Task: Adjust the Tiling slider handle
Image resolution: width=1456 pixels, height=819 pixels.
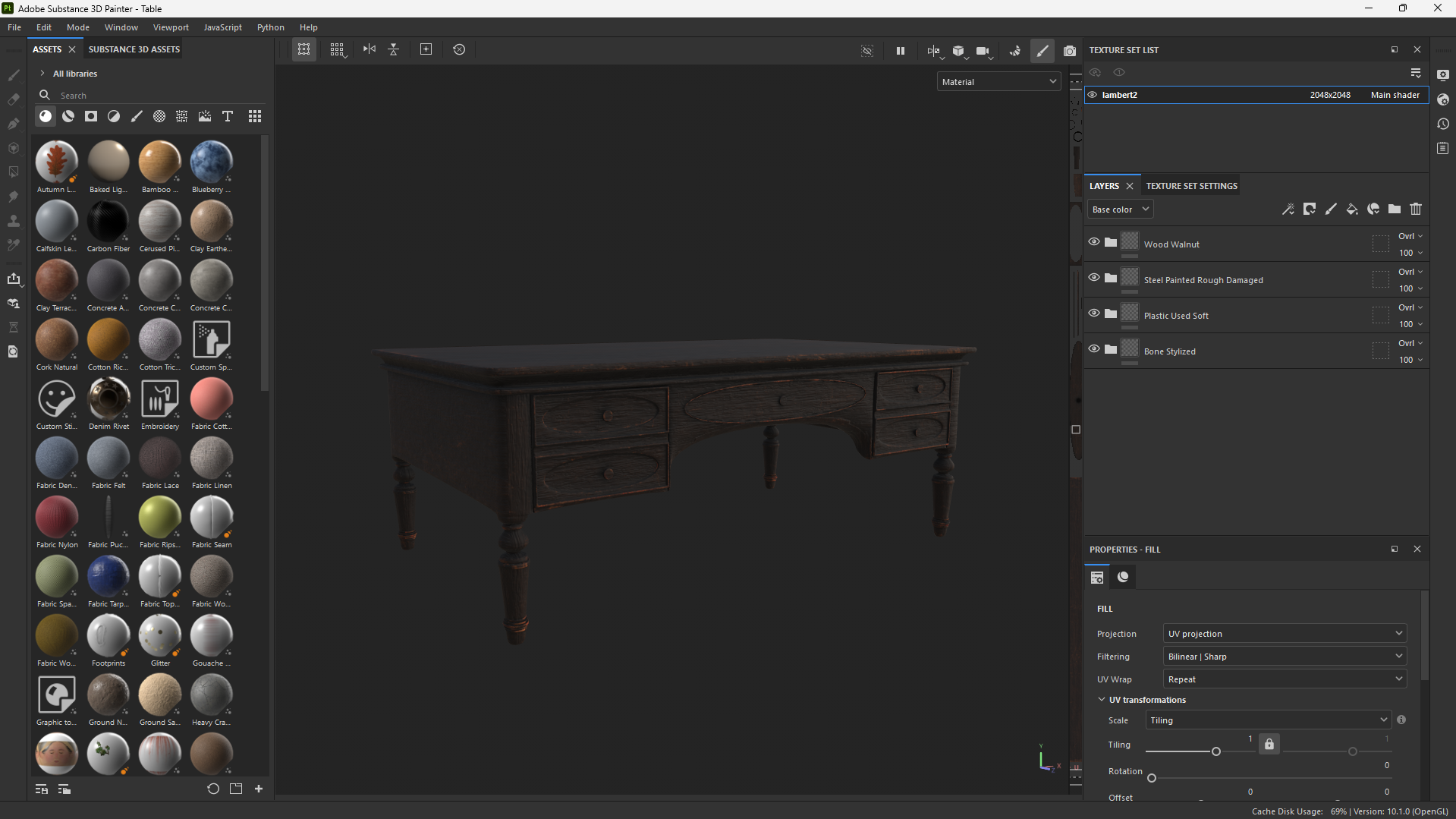Action: (x=1216, y=751)
